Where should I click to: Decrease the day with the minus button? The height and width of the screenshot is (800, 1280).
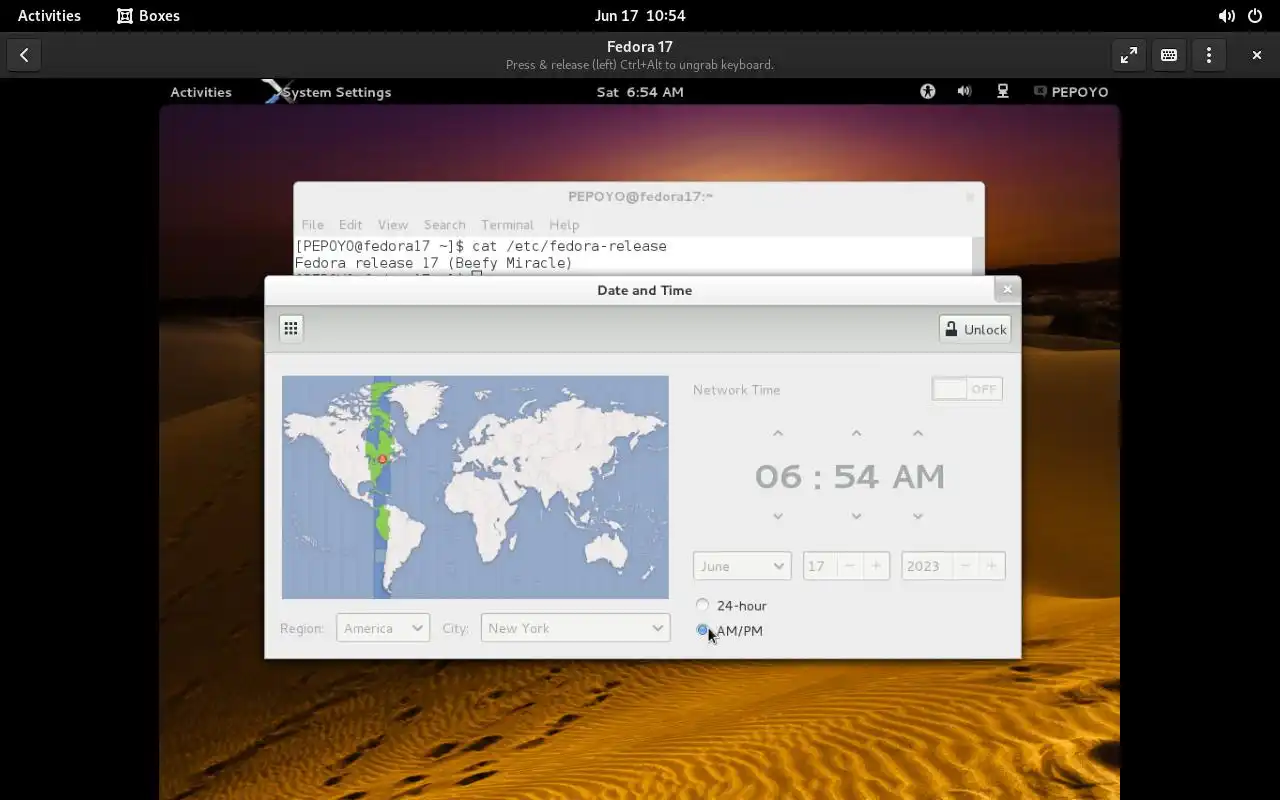pyautogui.click(x=850, y=566)
